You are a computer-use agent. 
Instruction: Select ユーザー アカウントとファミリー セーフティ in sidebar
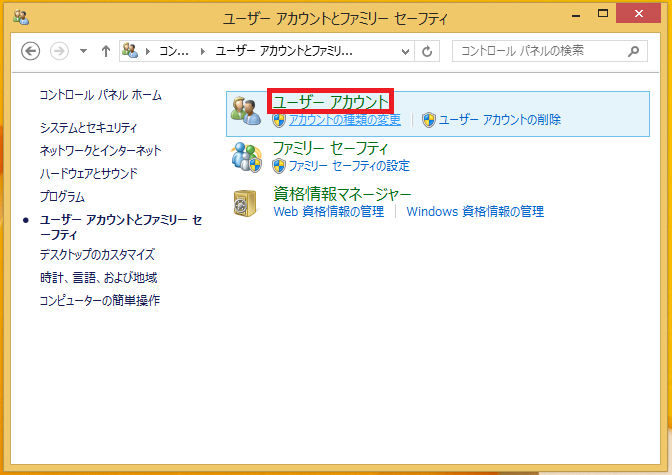(121, 227)
